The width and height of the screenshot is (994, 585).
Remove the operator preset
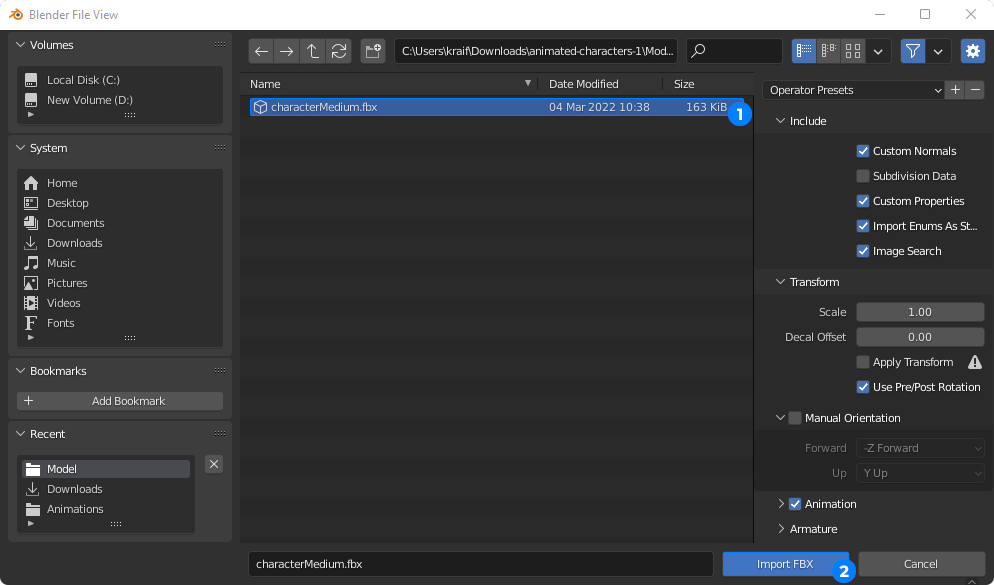coord(976,90)
